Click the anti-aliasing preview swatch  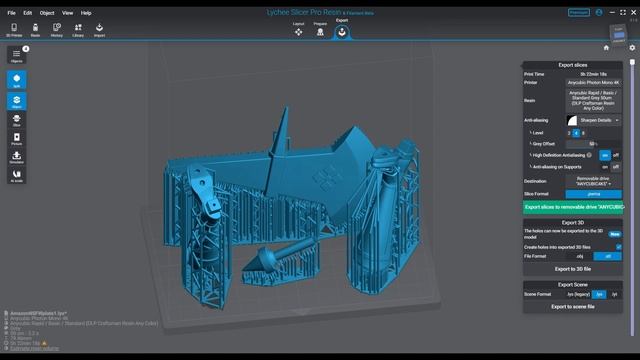tap(572, 120)
